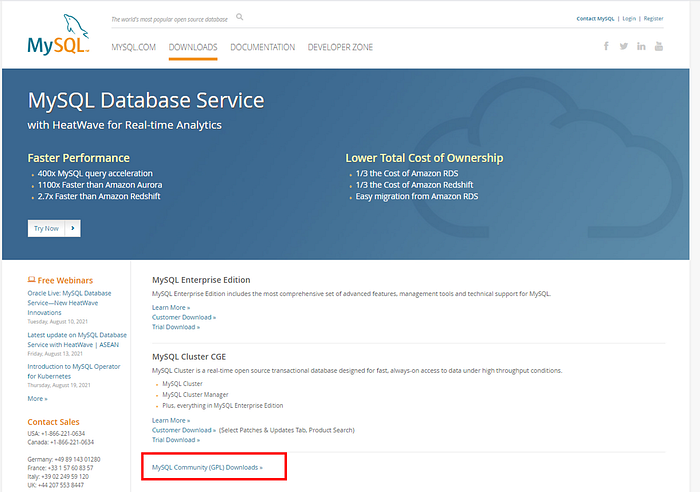Viewport: 700px width, 492px height.
Task: Click MySQL Cluster CGE Learn More link
Action: click(171, 420)
